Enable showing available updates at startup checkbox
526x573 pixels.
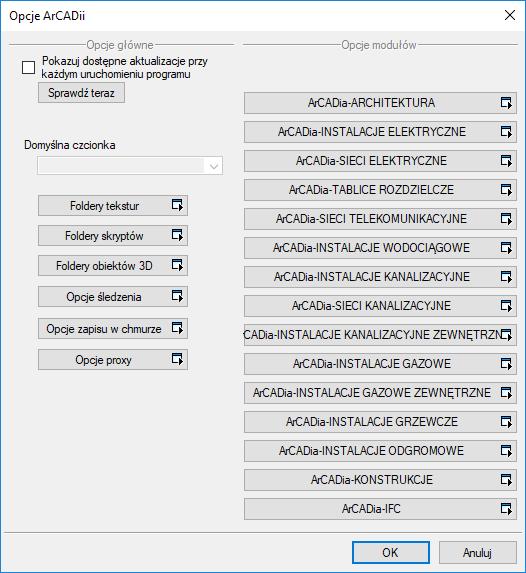click(29, 68)
